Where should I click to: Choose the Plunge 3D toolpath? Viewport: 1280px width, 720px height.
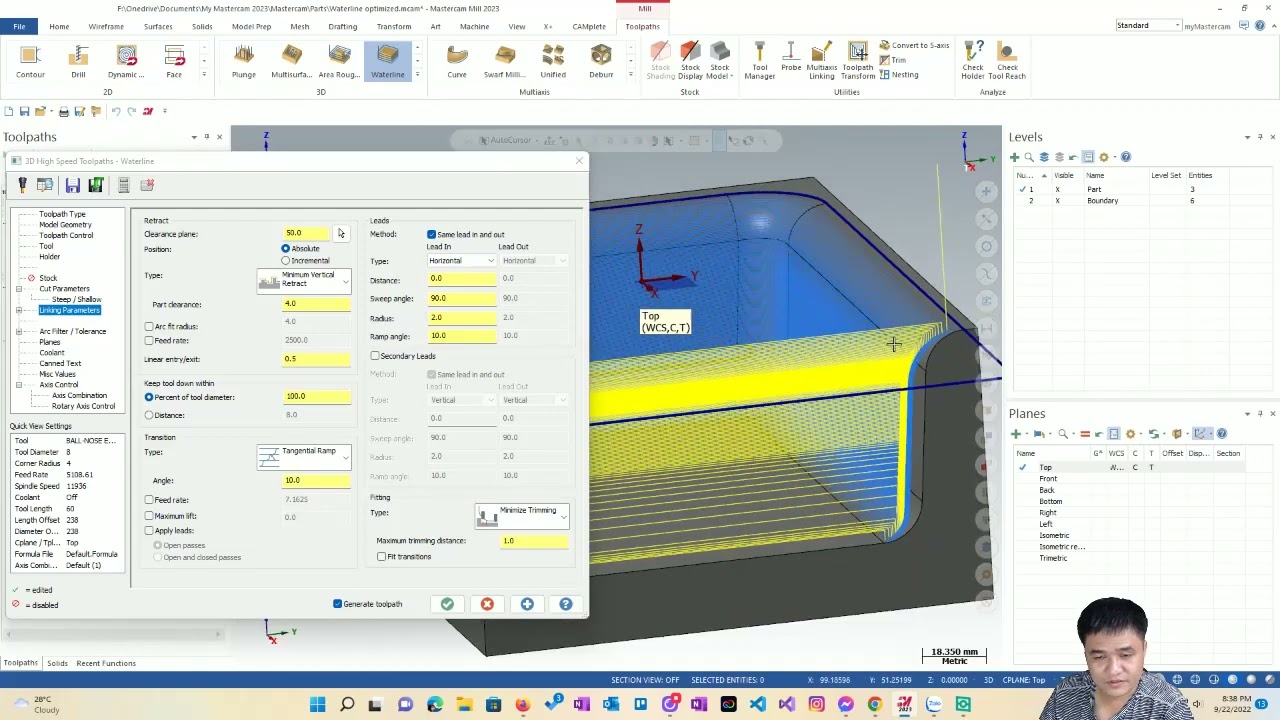pos(244,61)
